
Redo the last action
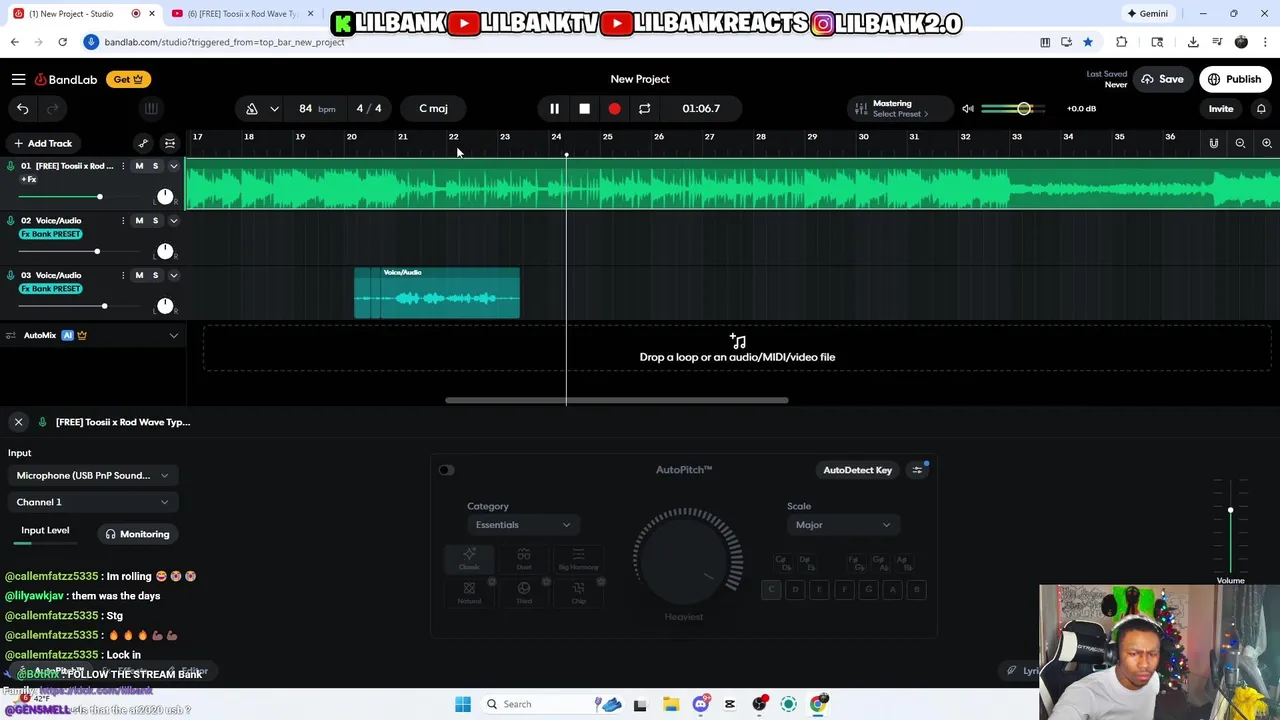tap(53, 108)
